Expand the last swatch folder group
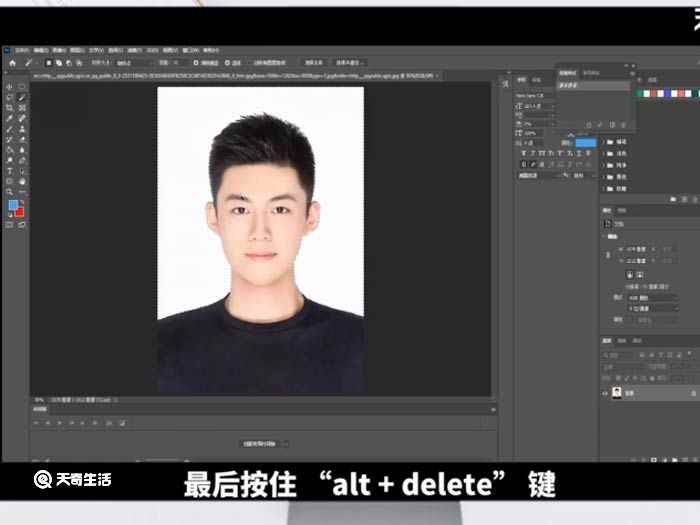 click(604, 189)
